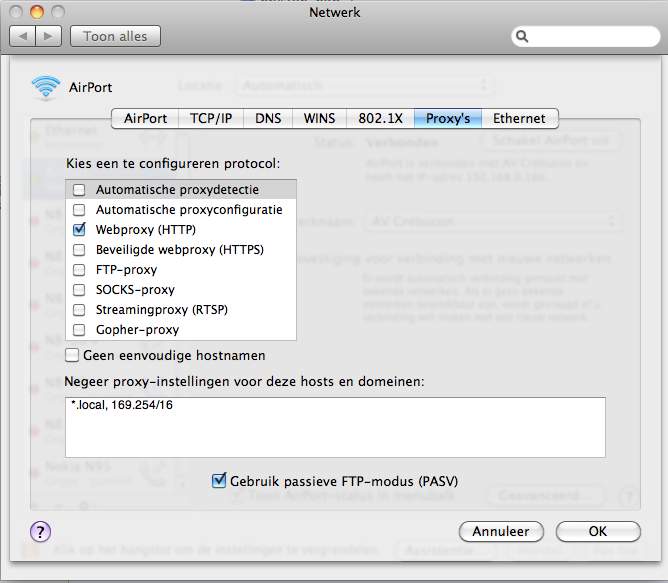This screenshot has height=583, width=668.
Task: Click the Netwerk window title
Action: point(334,12)
